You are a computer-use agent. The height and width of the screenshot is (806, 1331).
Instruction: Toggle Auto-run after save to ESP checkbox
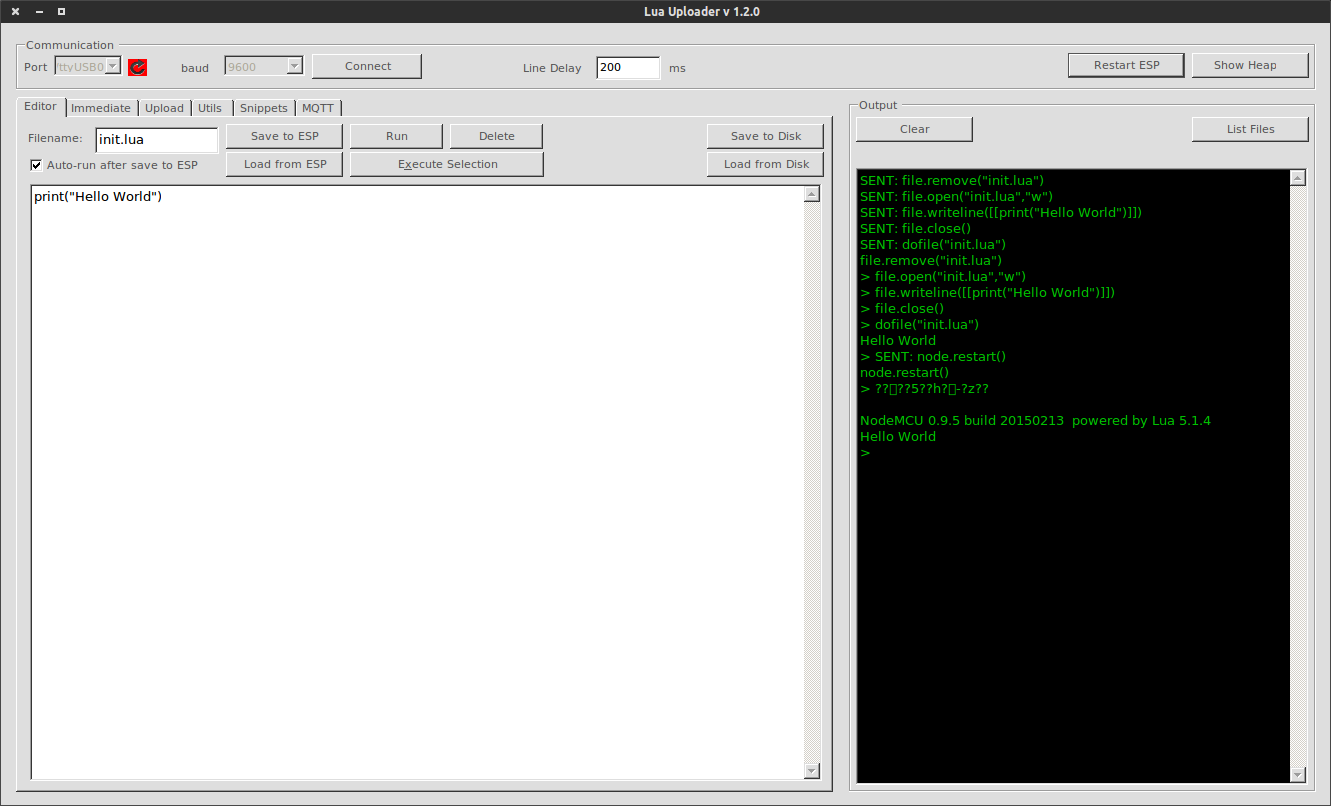[x=36, y=165]
